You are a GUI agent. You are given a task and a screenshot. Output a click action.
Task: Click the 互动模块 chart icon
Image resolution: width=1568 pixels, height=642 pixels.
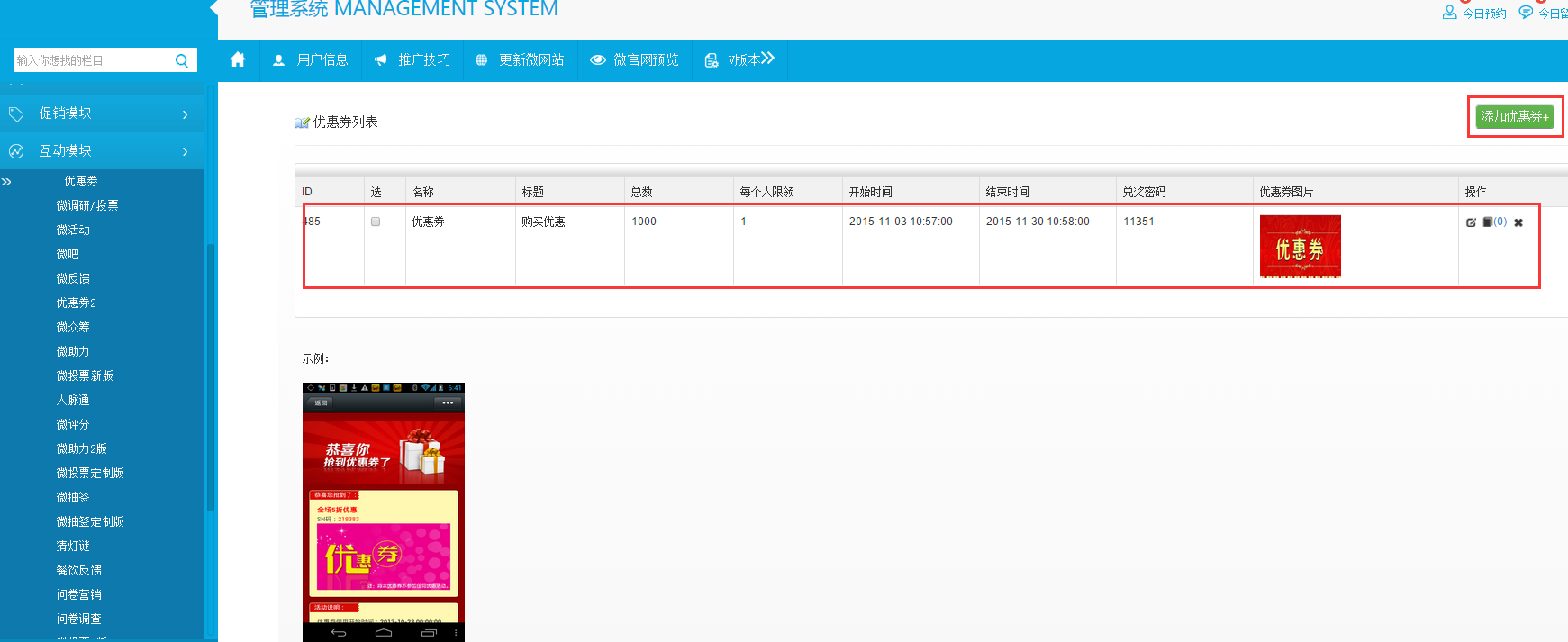coord(16,151)
